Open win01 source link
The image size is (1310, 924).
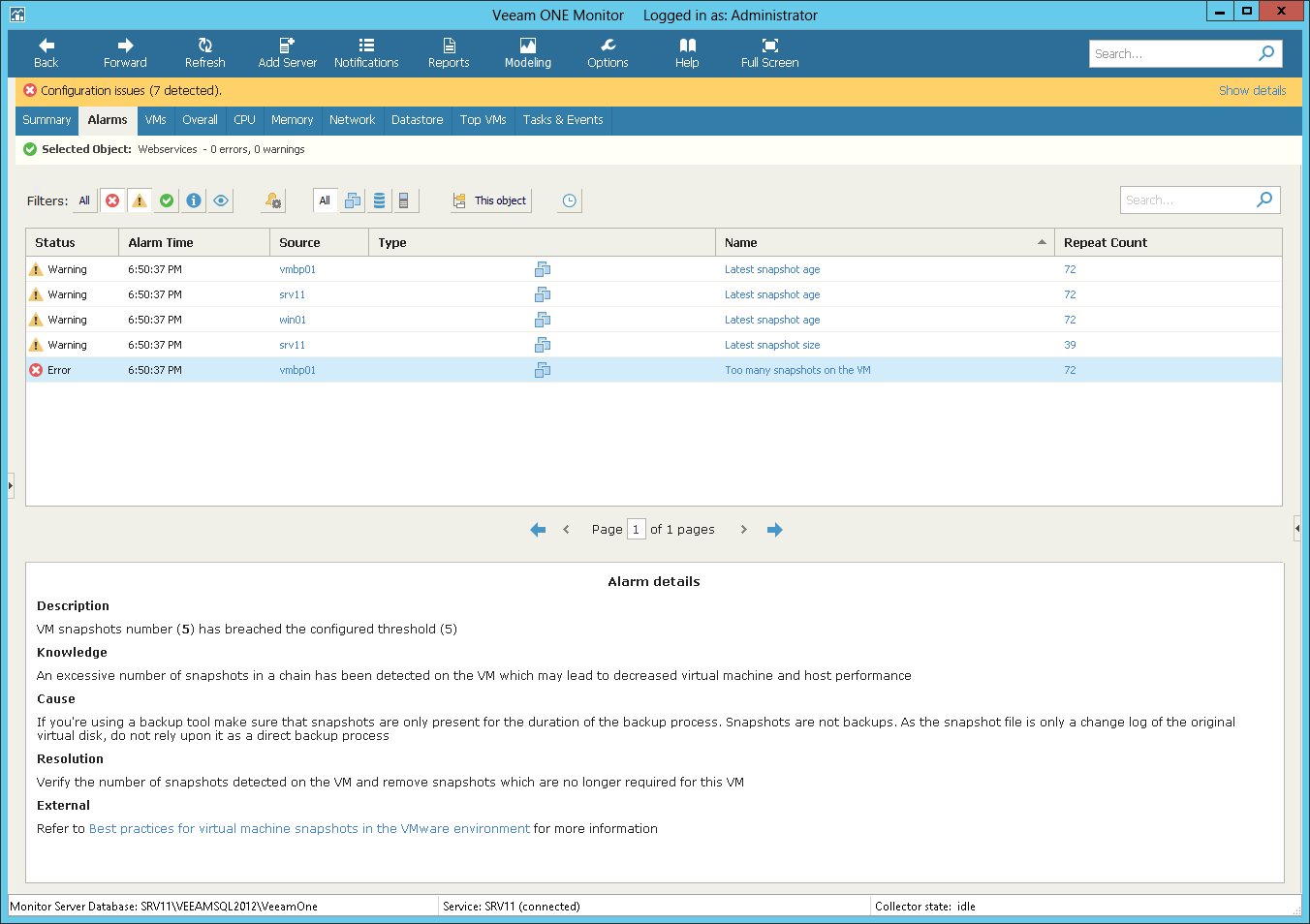(293, 320)
